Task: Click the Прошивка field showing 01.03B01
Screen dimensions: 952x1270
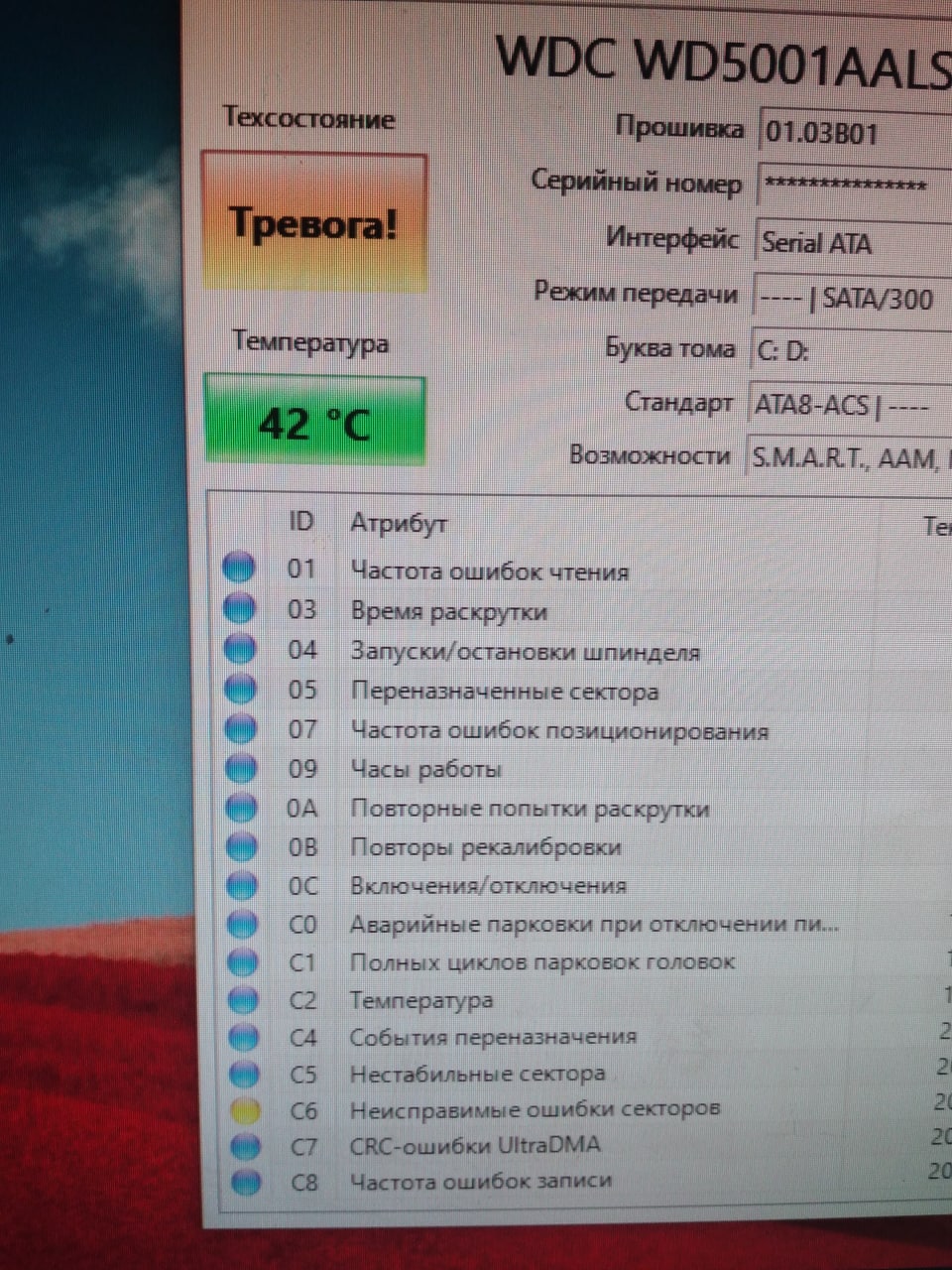Action: [x=856, y=132]
